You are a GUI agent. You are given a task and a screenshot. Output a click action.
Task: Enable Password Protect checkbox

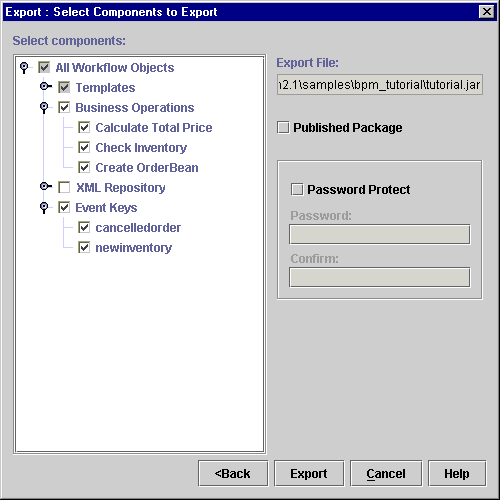click(297, 189)
